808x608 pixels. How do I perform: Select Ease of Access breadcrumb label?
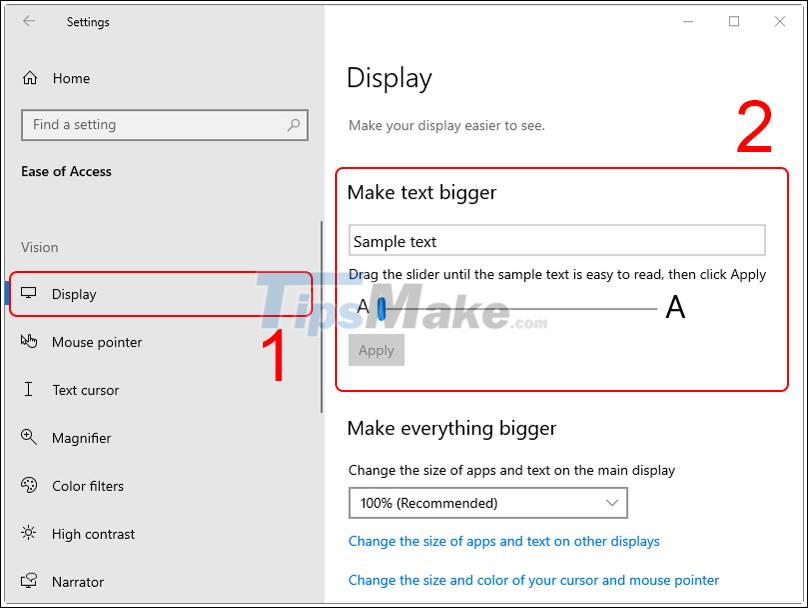[x=65, y=171]
